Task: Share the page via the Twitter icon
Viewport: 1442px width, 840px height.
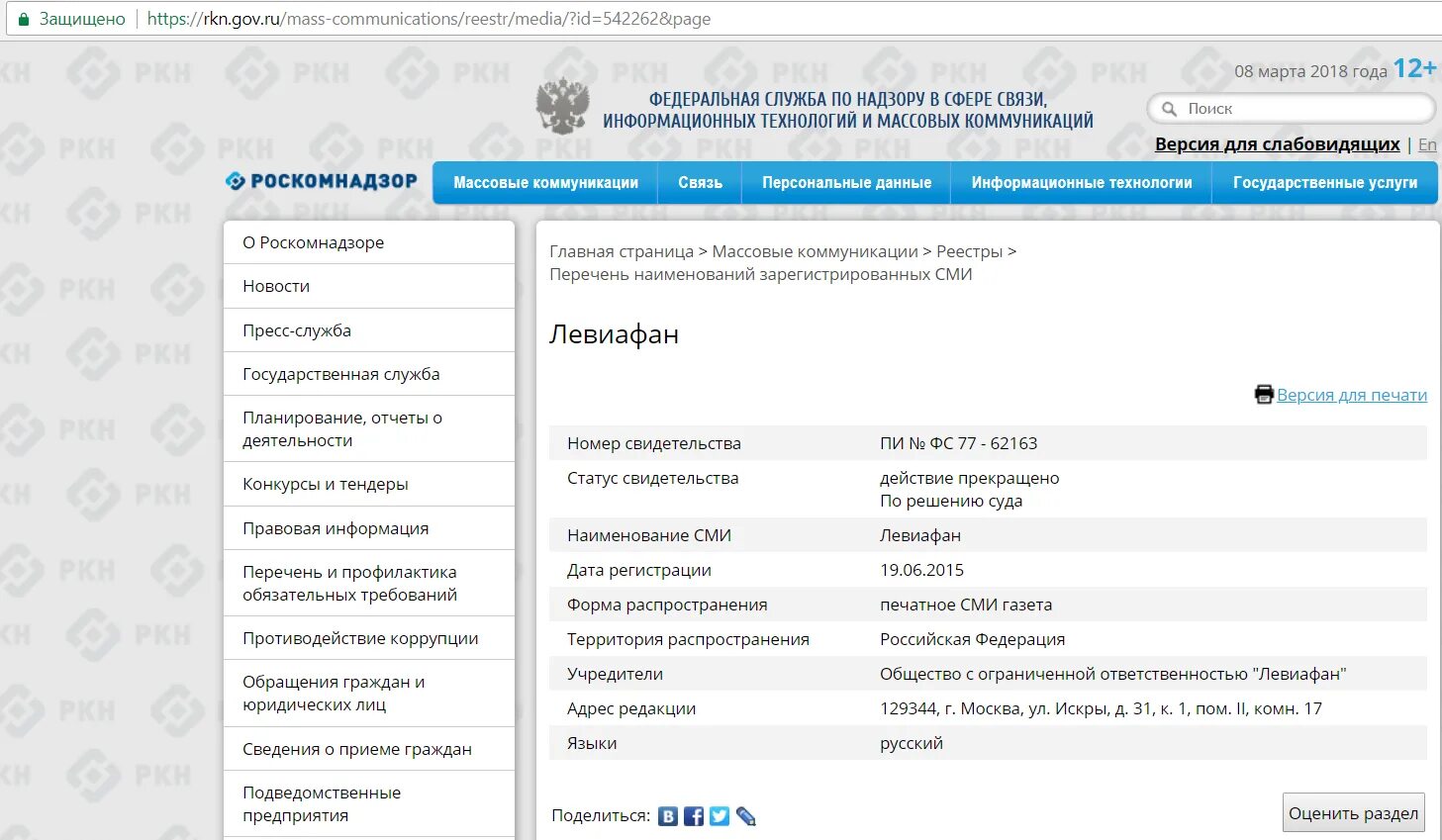Action: tap(720, 816)
